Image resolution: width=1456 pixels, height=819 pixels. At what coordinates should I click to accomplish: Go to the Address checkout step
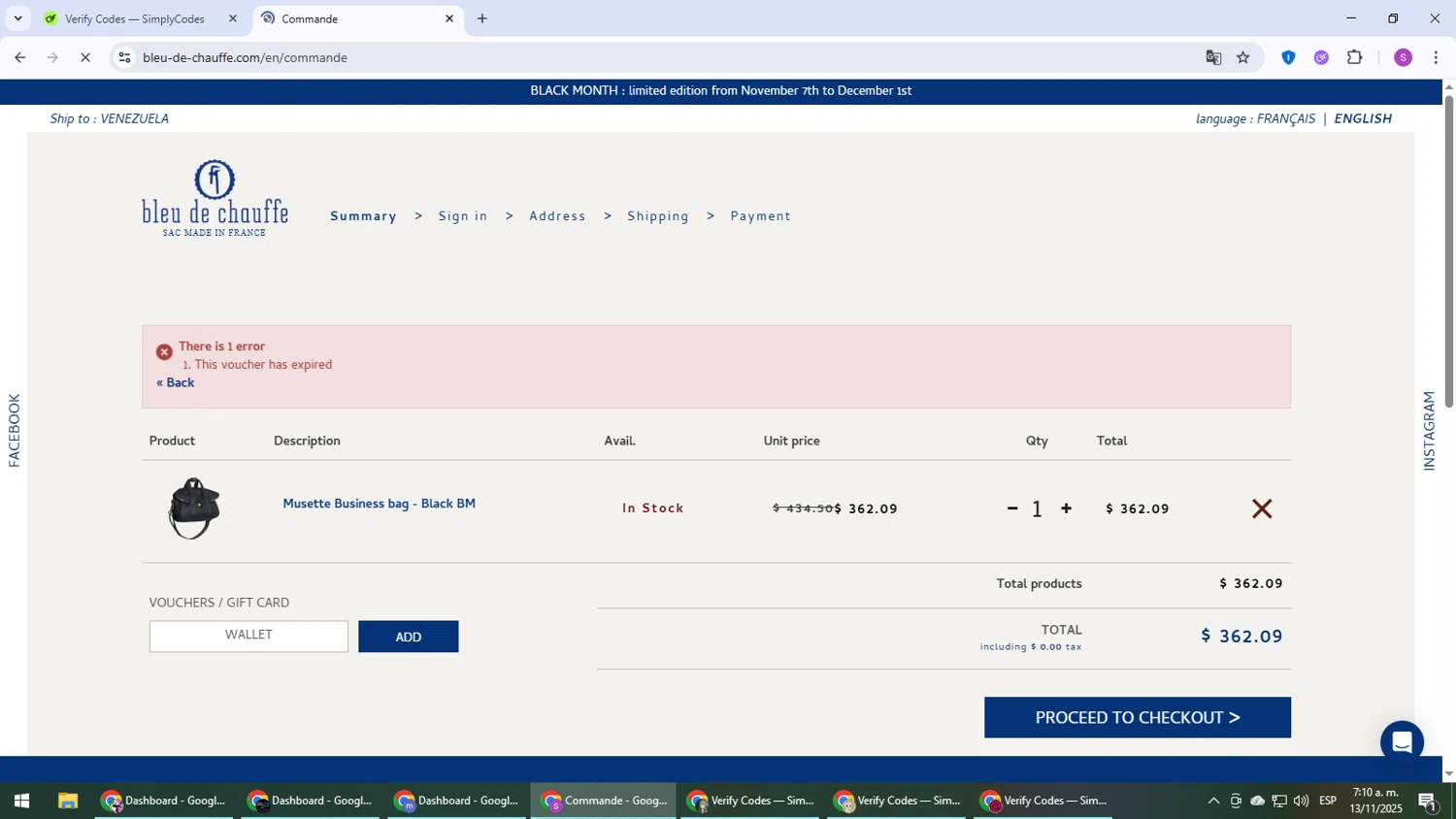click(557, 216)
